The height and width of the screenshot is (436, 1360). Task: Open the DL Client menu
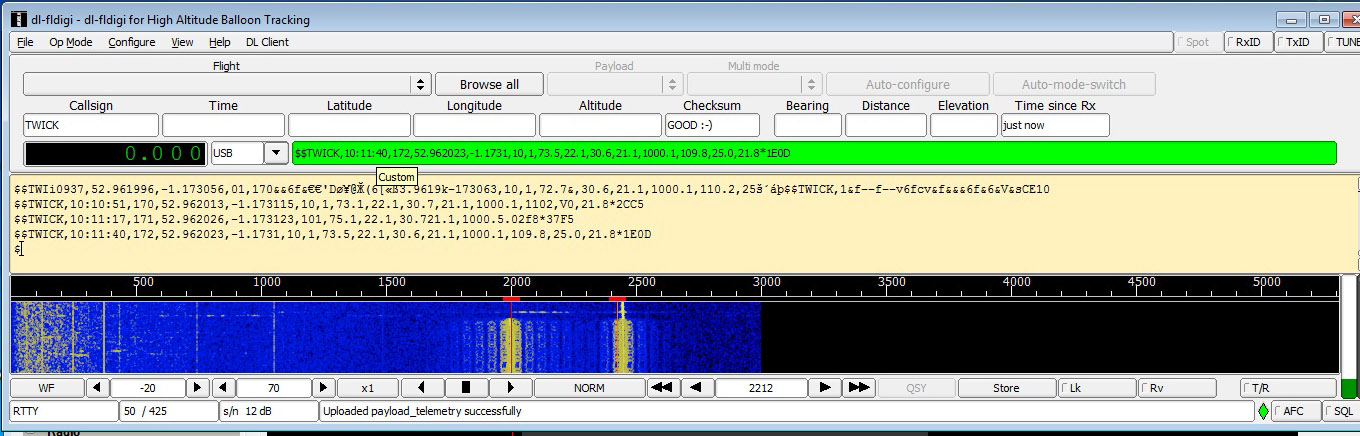(x=267, y=42)
